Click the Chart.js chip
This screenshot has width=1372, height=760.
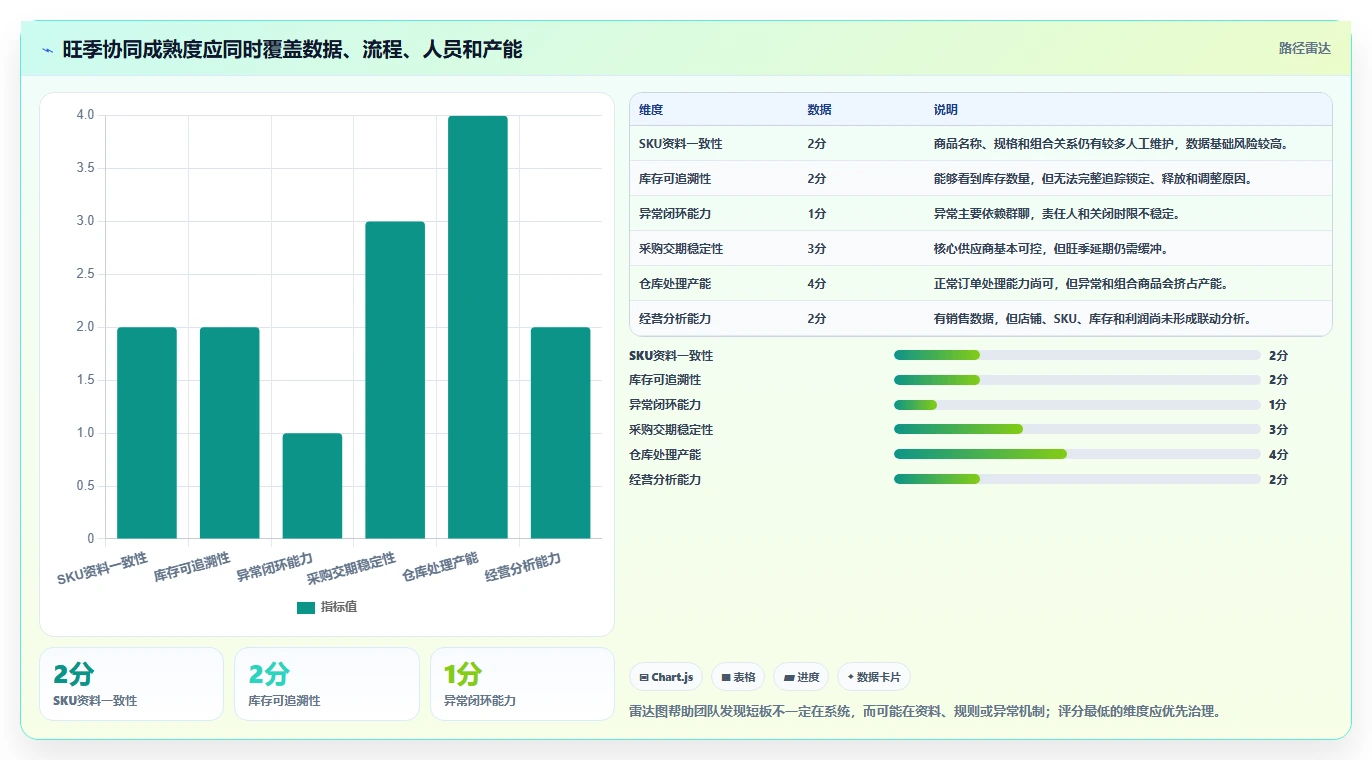(x=666, y=677)
